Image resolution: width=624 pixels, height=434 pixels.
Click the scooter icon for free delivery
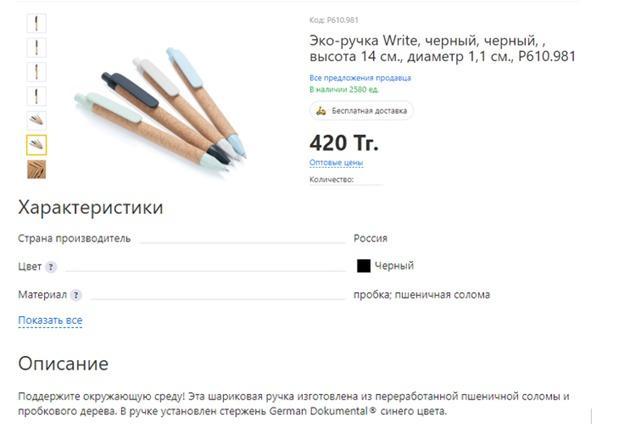click(321, 111)
